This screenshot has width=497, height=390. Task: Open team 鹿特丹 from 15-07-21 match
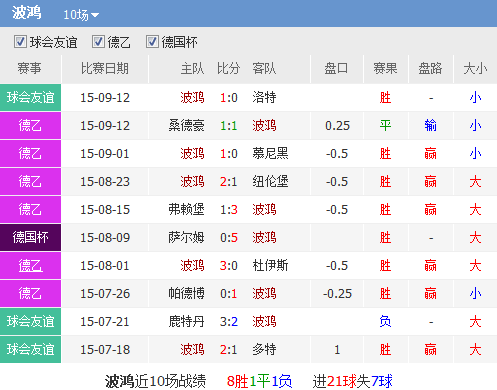click(x=186, y=322)
